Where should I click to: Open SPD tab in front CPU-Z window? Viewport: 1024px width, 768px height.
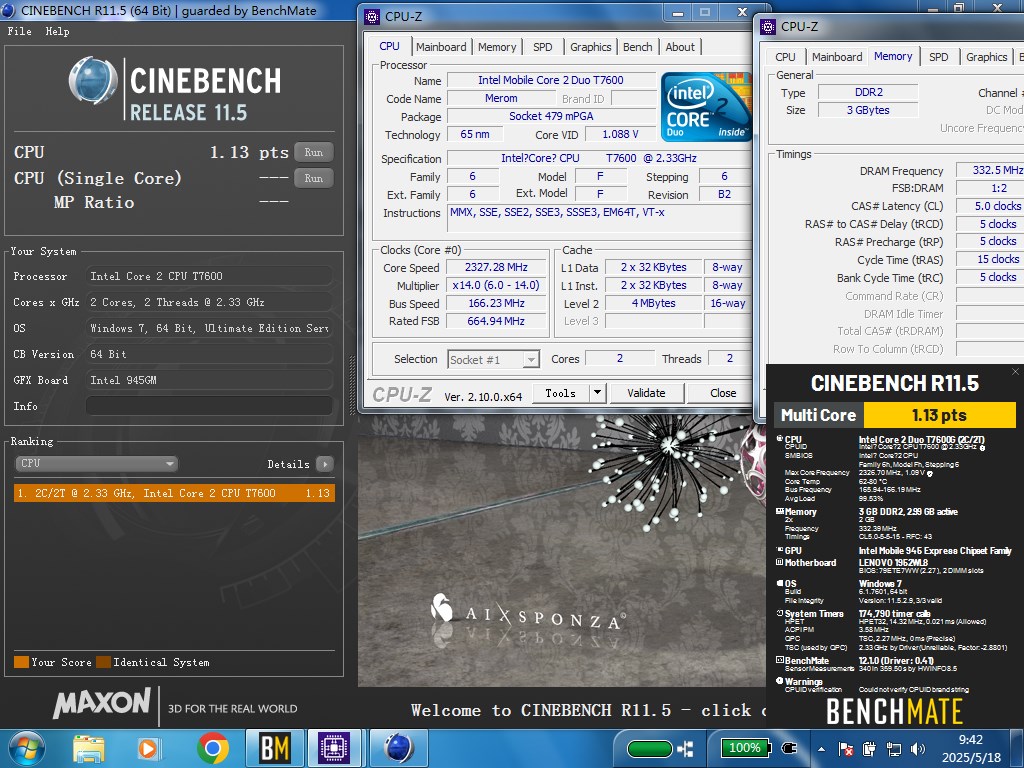tap(543, 47)
